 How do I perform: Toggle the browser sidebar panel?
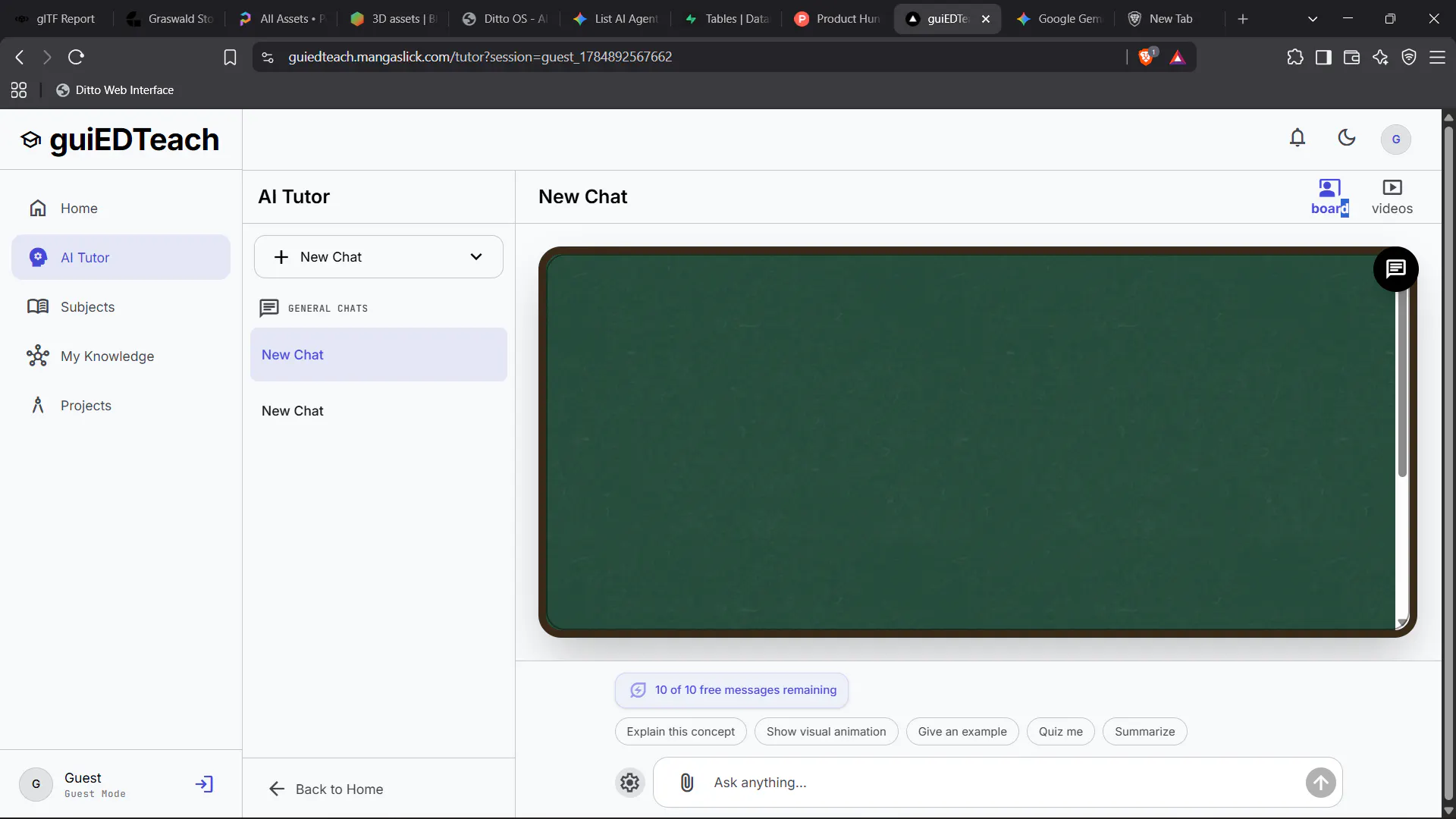[x=1323, y=57]
